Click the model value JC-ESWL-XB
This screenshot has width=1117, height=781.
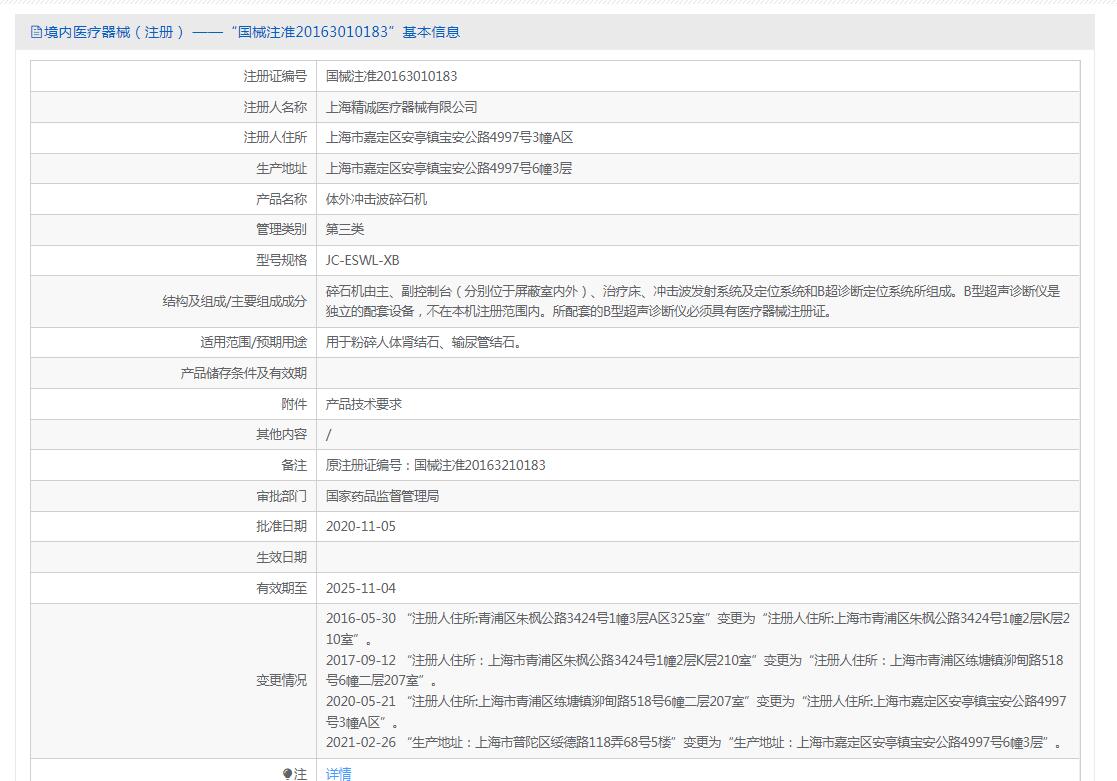[x=362, y=260]
